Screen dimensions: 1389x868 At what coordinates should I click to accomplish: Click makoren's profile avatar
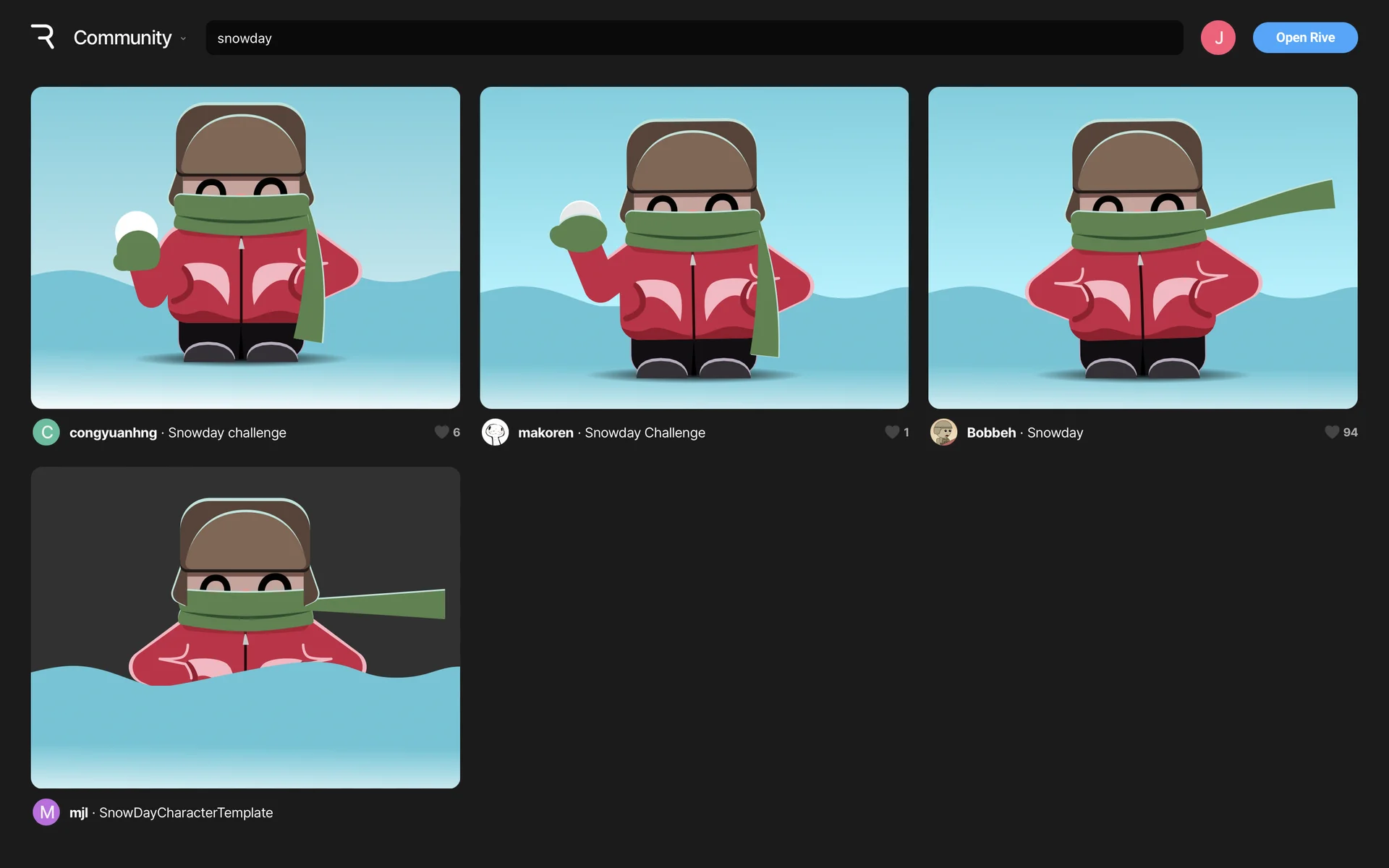[495, 433]
